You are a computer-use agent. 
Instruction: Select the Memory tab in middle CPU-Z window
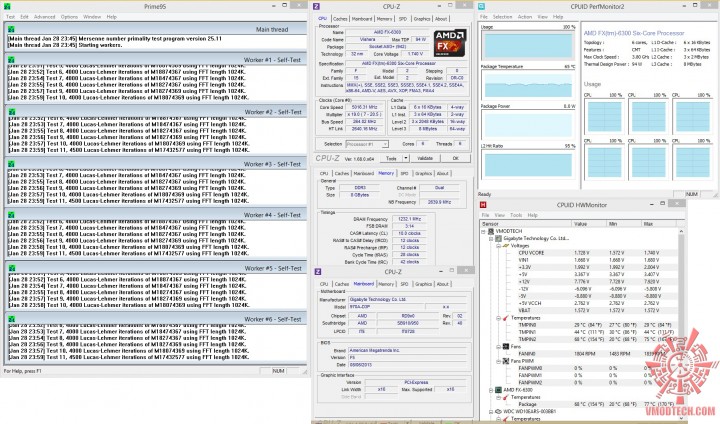(386, 173)
